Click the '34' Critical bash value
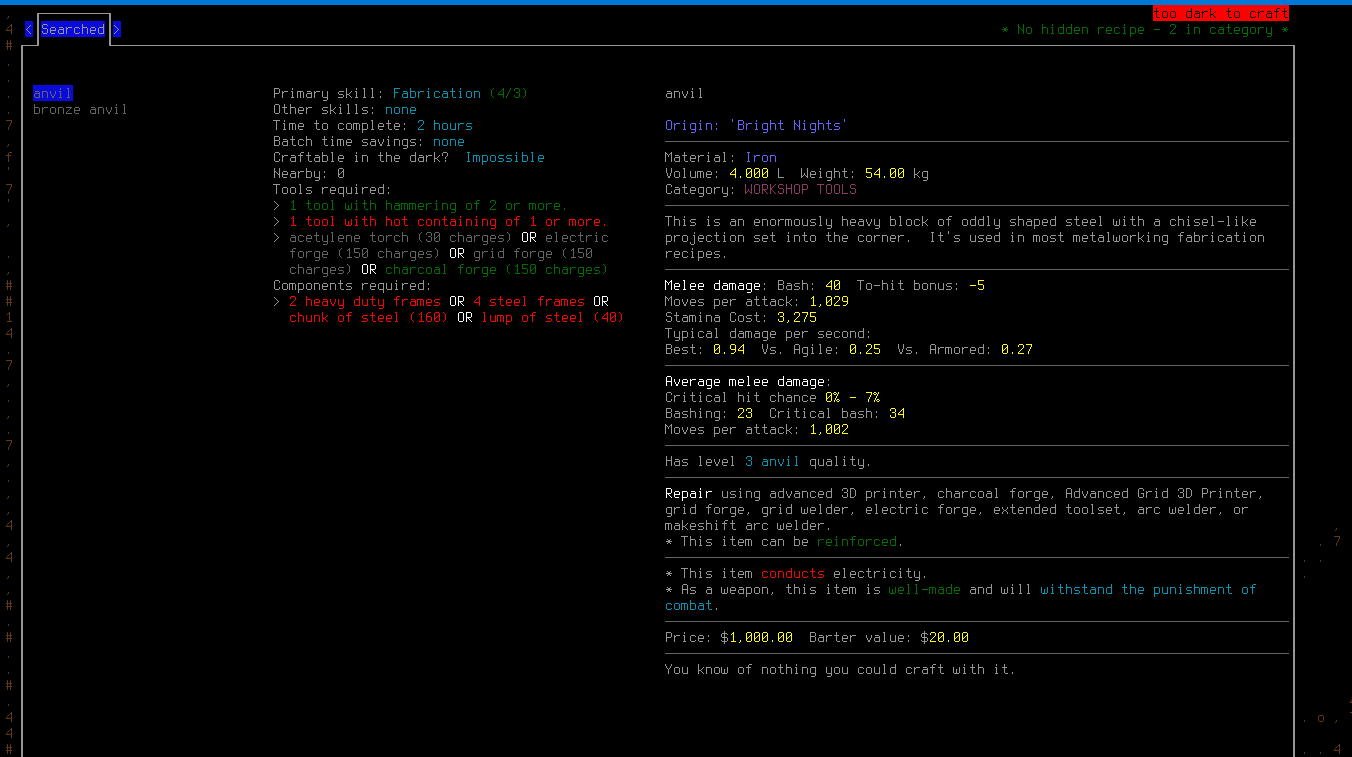This screenshot has height=757, width=1352. pos(897,414)
